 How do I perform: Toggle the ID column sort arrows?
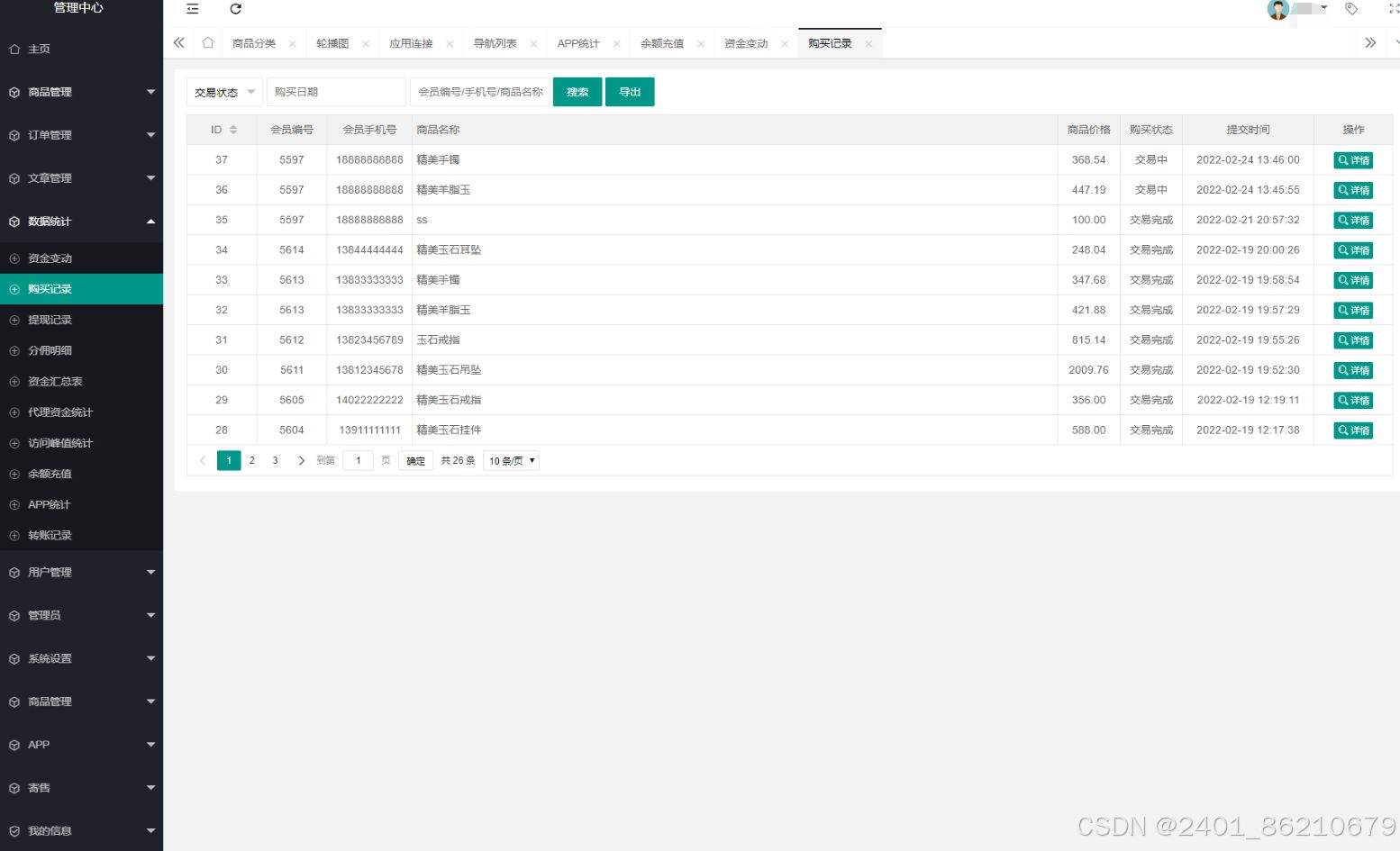pos(233,129)
